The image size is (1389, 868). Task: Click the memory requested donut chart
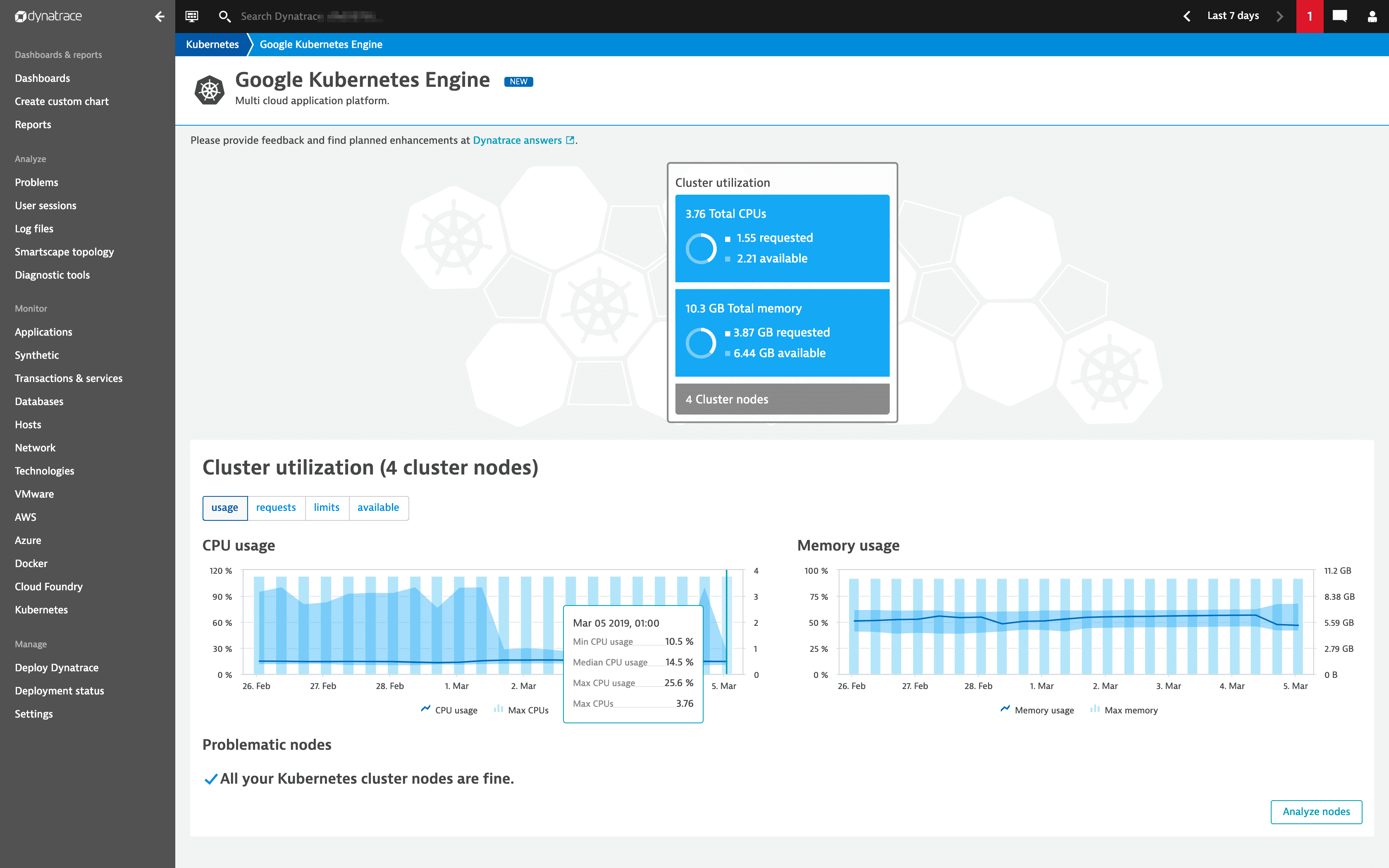point(701,343)
